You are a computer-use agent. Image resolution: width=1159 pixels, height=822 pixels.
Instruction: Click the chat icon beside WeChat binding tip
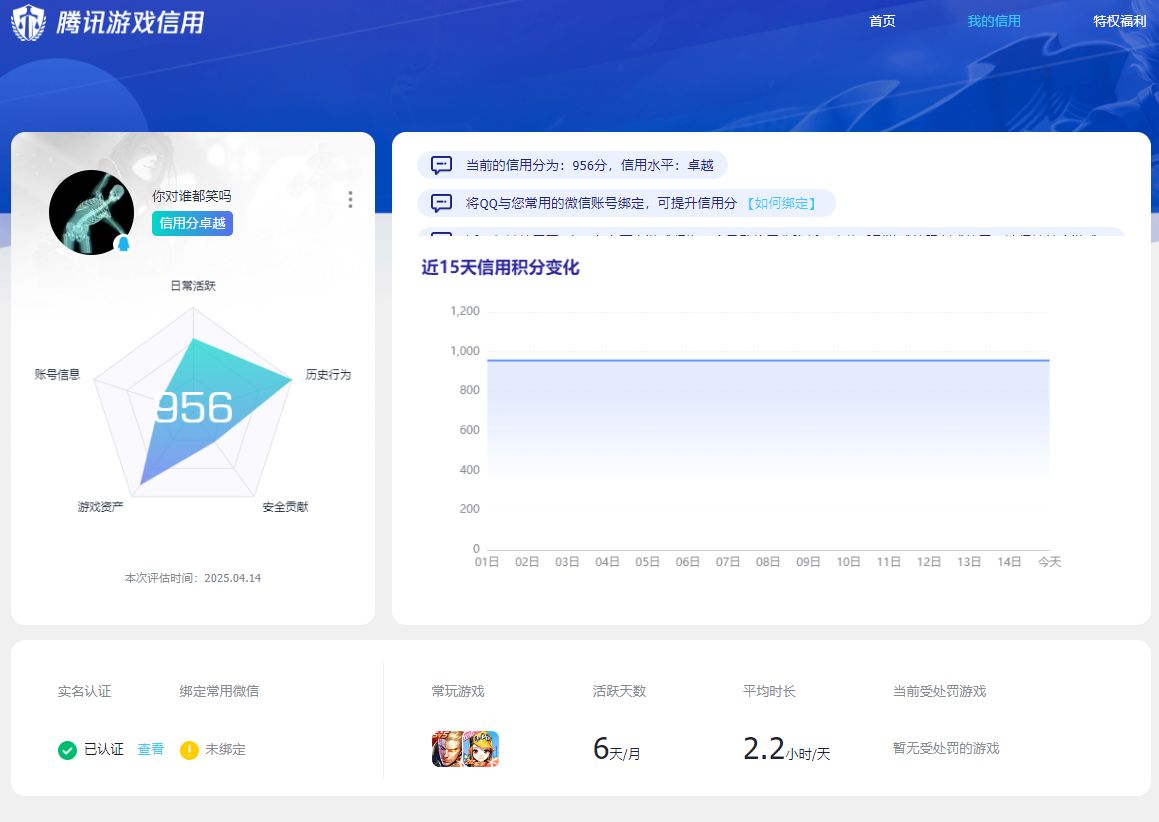tap(441, 203)
